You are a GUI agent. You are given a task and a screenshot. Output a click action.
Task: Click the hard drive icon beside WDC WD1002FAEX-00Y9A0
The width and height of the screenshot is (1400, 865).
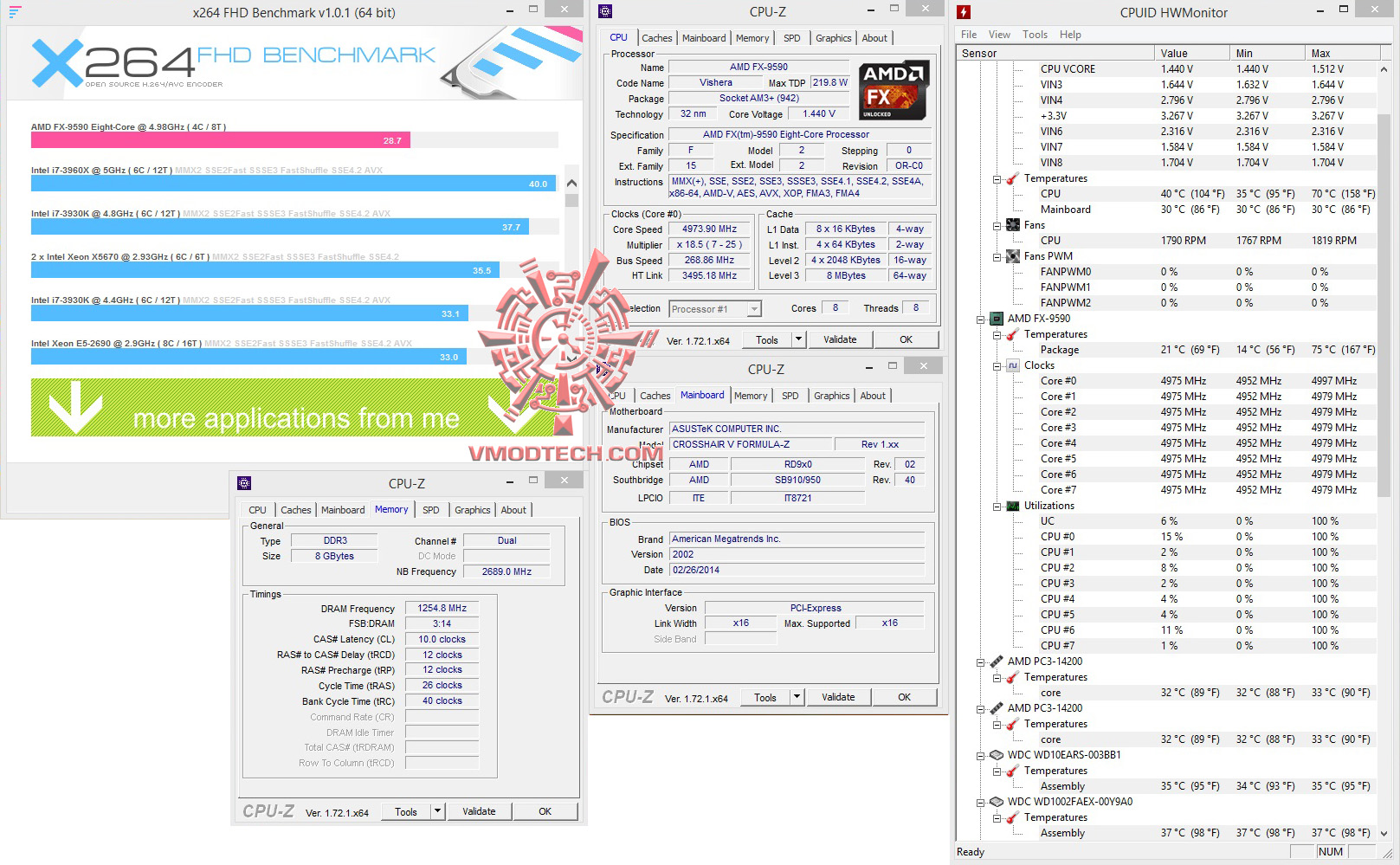point(997,802)
